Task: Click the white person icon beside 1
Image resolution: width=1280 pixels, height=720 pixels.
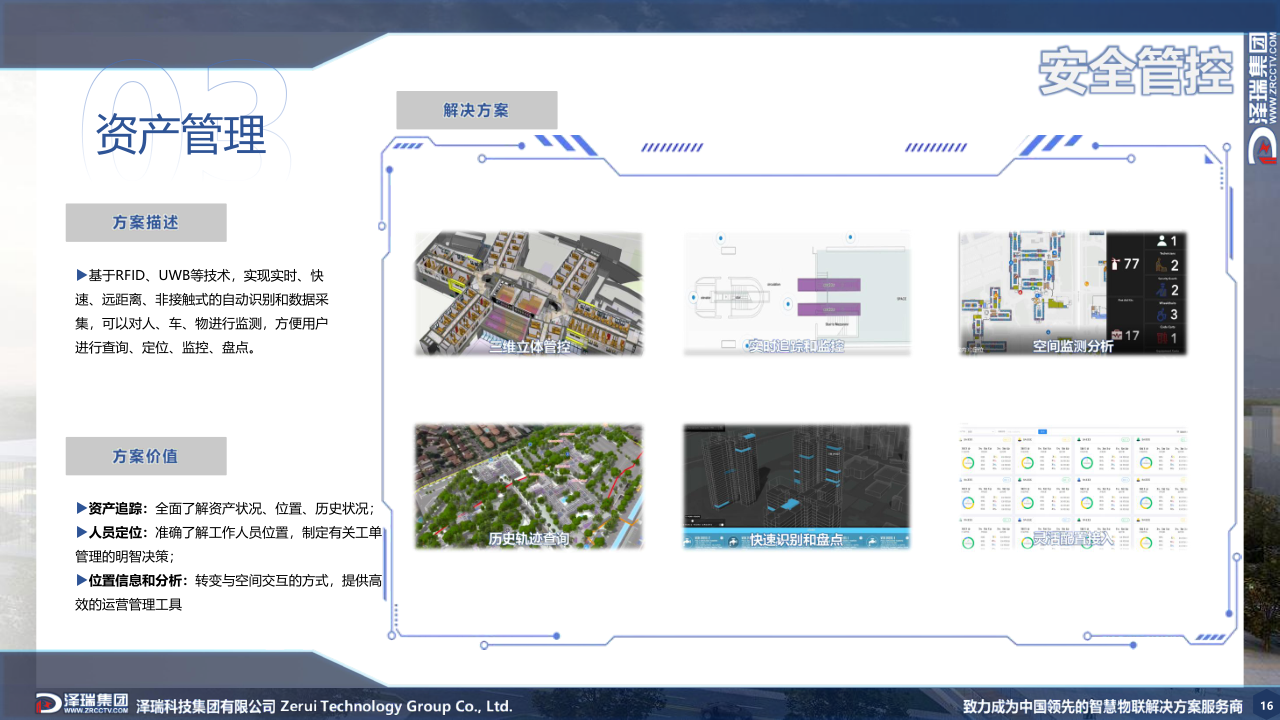Action: point(1162,241)
